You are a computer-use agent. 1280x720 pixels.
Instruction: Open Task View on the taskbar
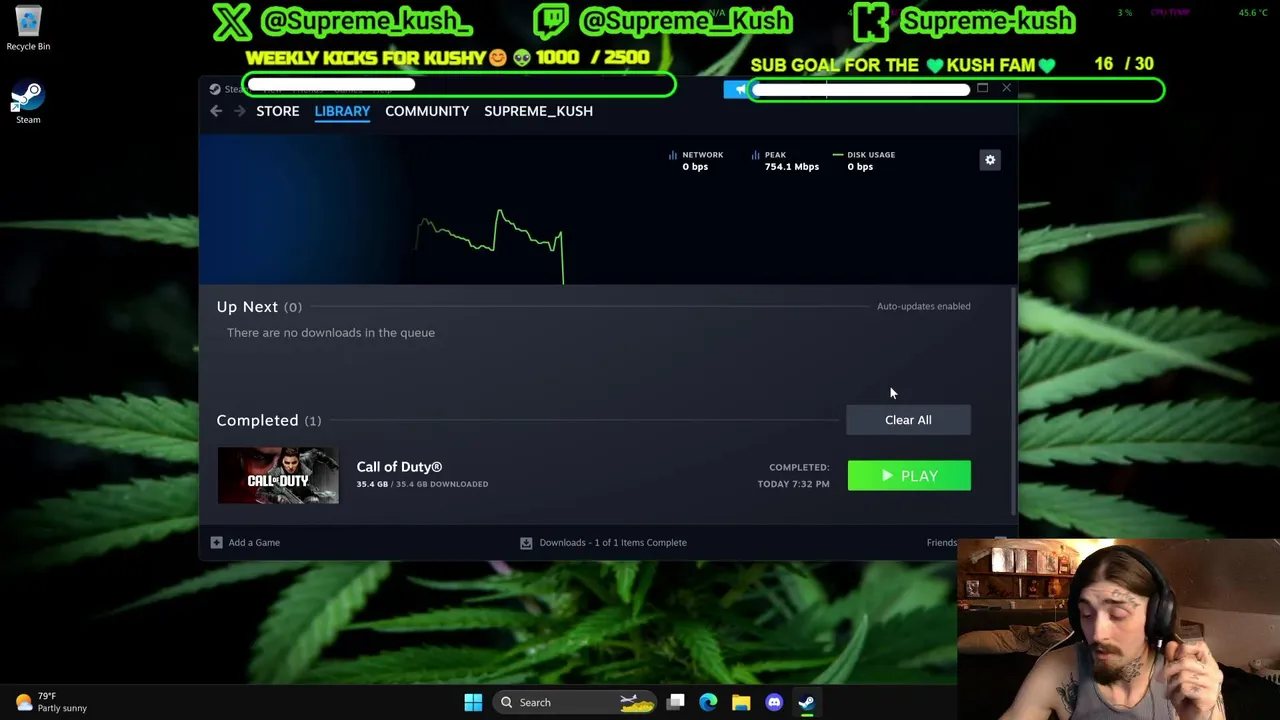point(676,702)
